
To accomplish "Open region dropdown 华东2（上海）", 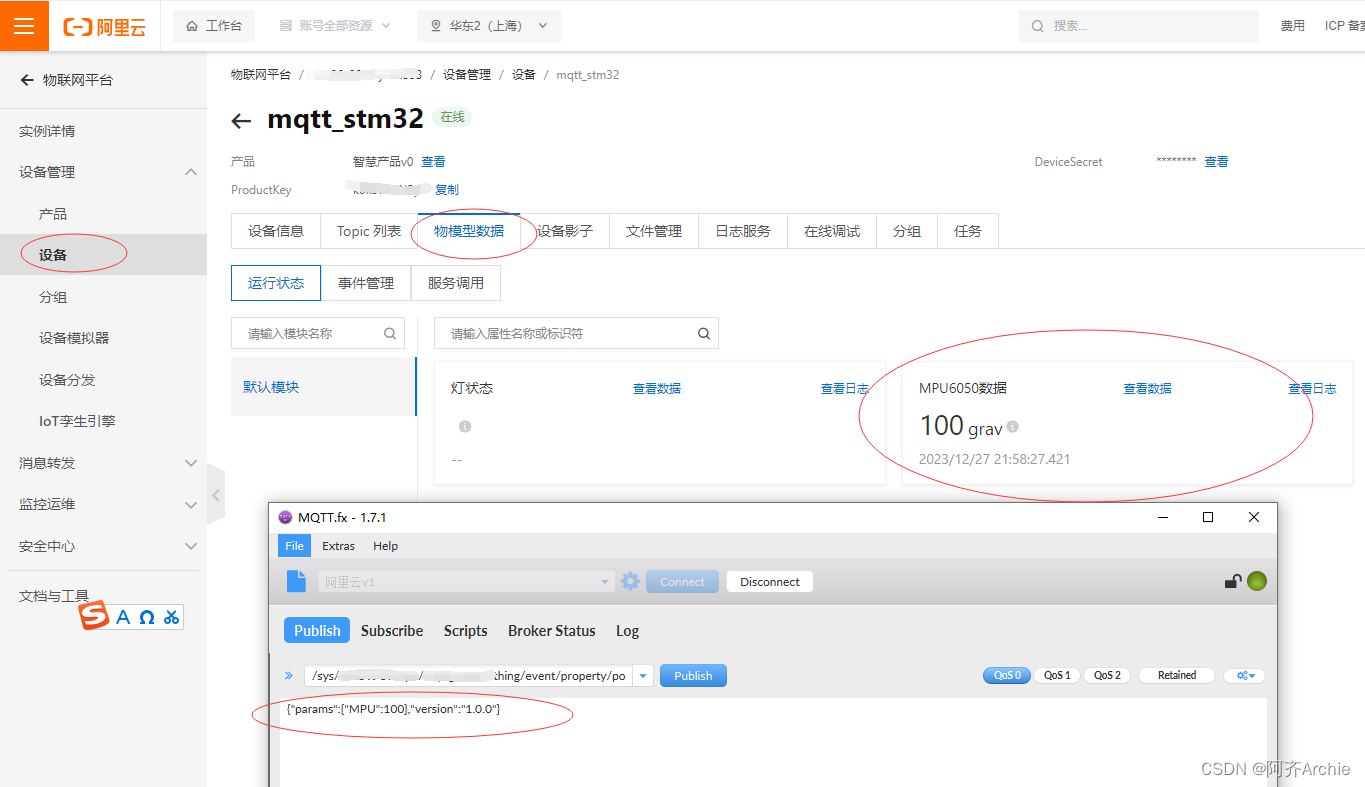I will click(489, 26).
